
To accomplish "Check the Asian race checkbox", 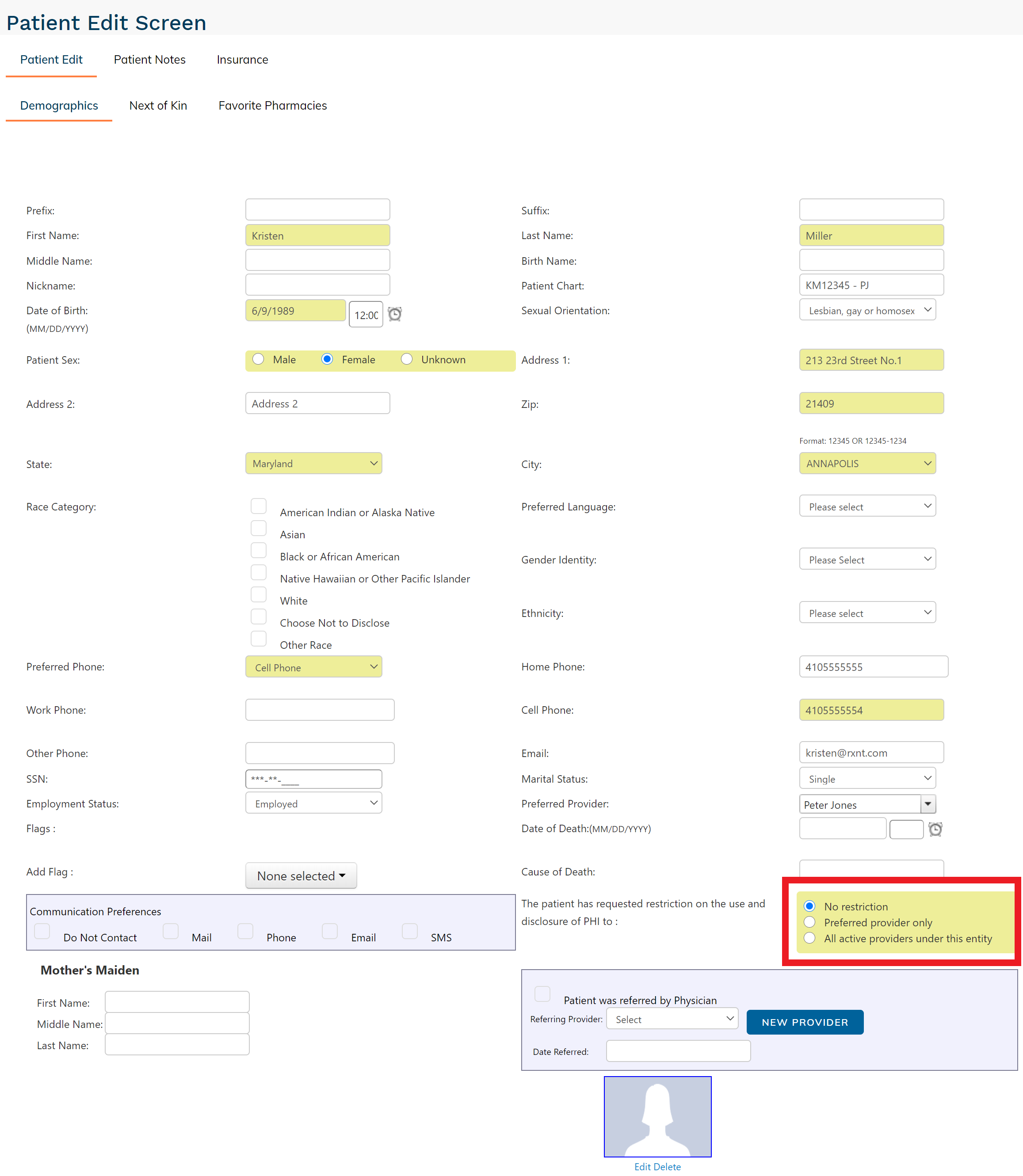I will point(259,529).
